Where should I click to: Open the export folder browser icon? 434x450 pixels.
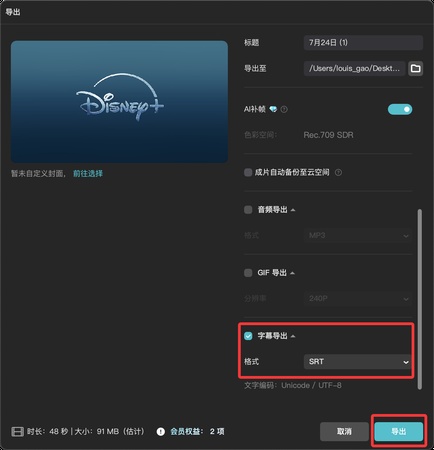tap(415, 68)
